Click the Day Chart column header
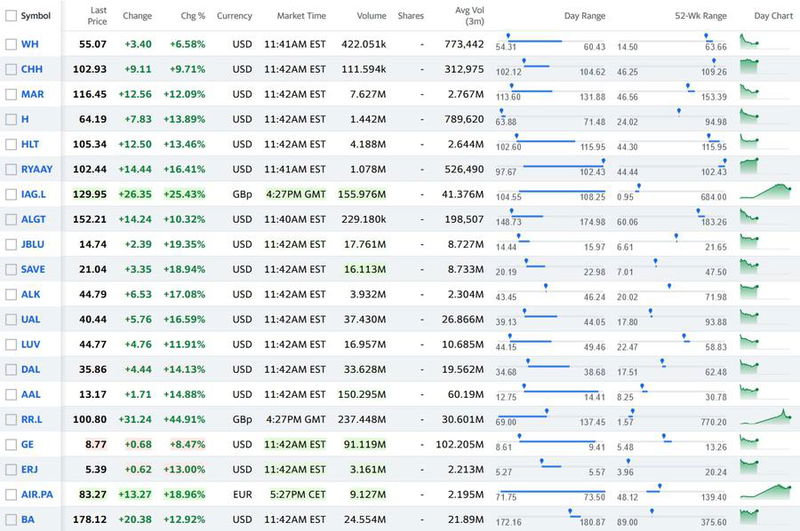 pos(773,16)
